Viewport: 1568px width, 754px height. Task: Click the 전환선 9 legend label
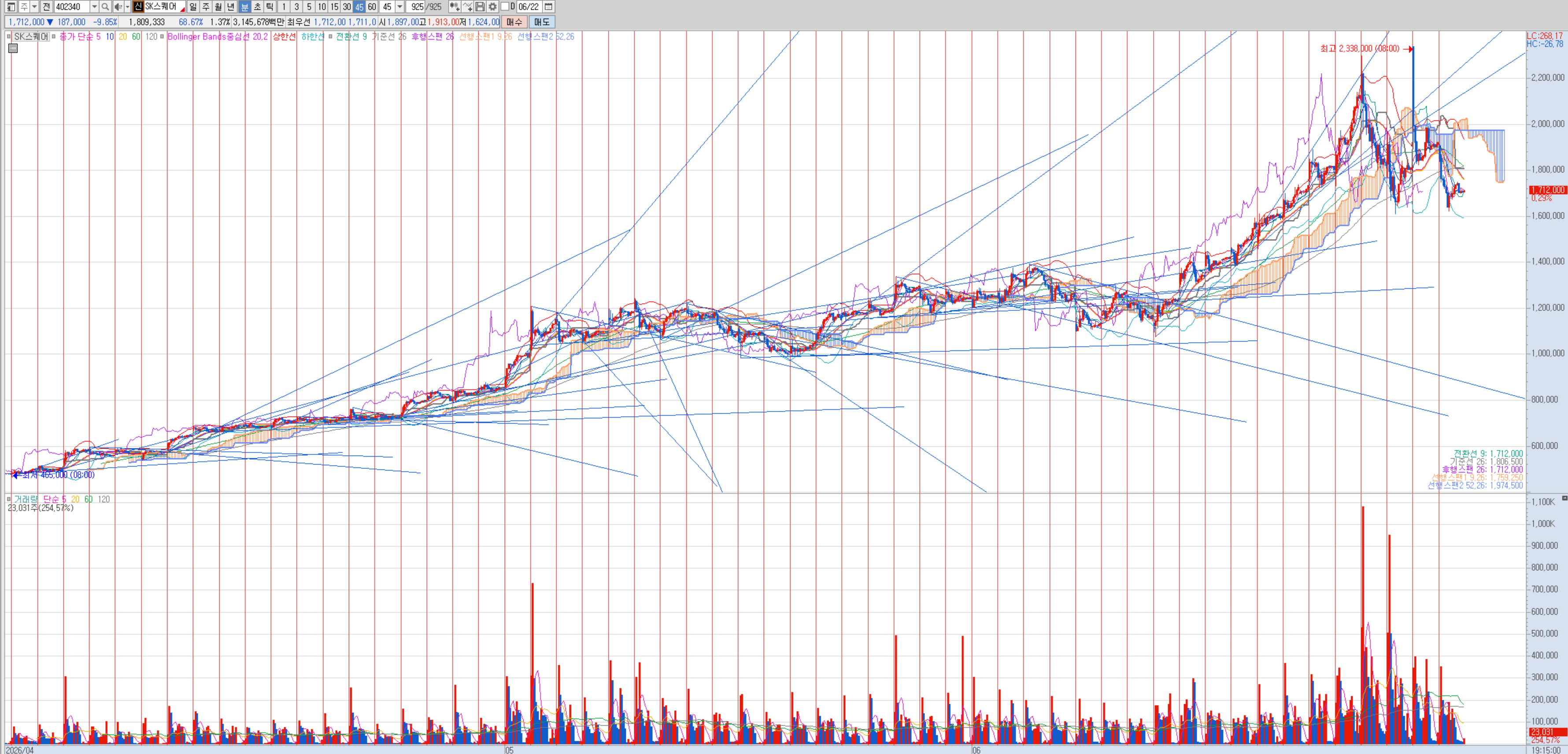pyautogui.click(x=351, y=37)
